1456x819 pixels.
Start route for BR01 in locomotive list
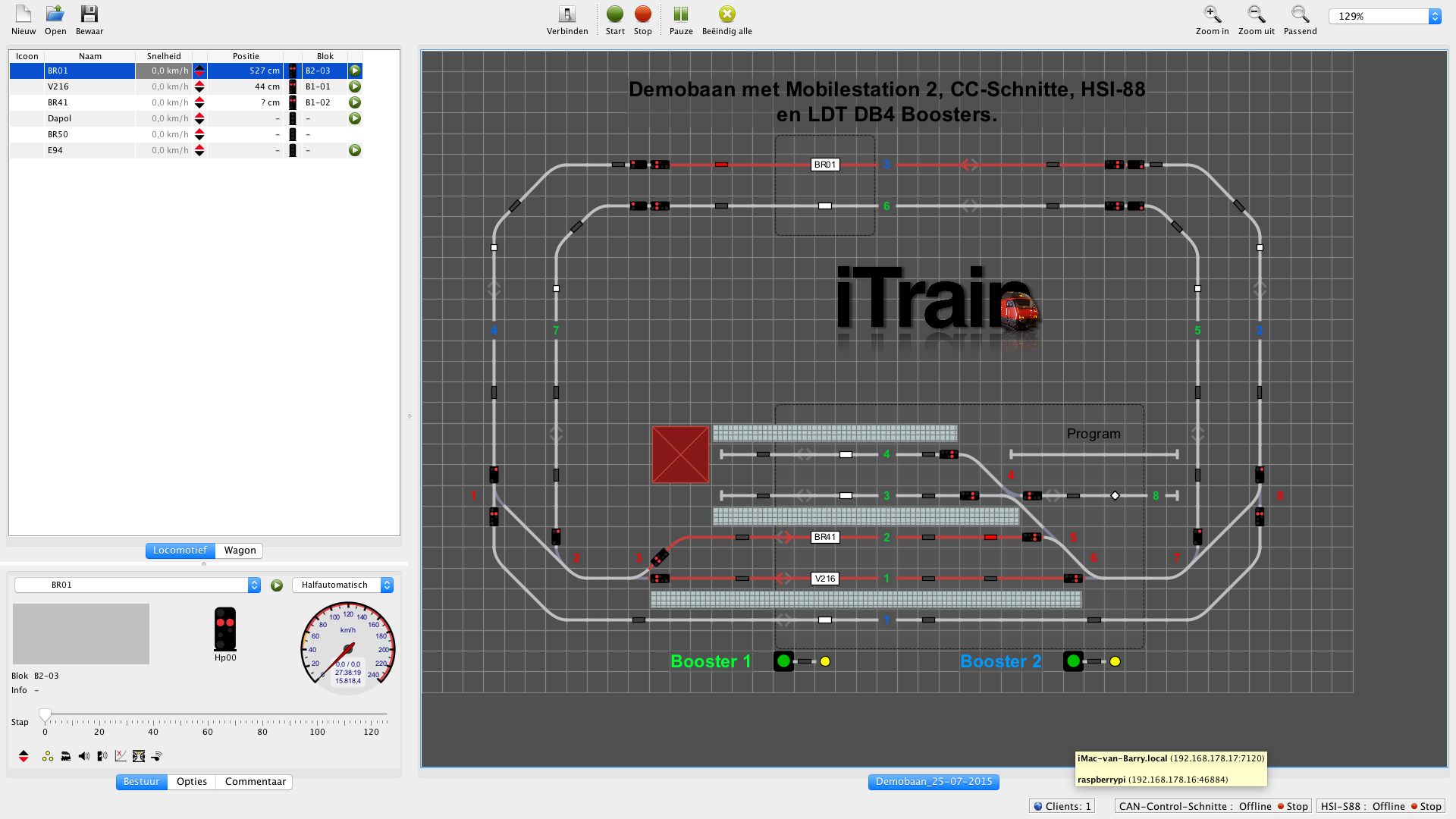355,71
